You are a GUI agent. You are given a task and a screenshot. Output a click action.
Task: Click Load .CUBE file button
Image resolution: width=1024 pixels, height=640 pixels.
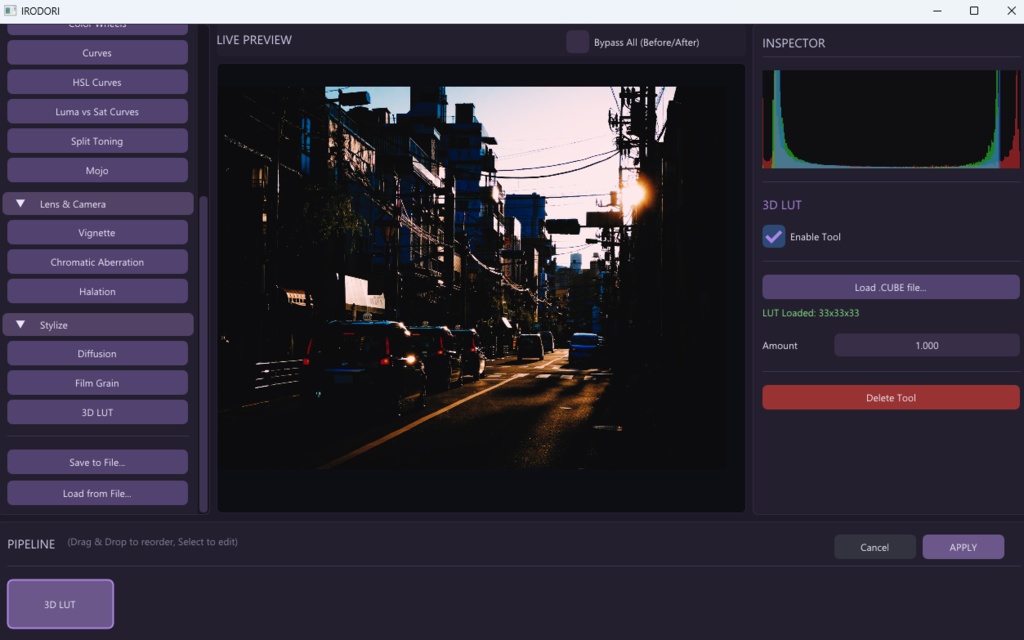coord(891,287)
